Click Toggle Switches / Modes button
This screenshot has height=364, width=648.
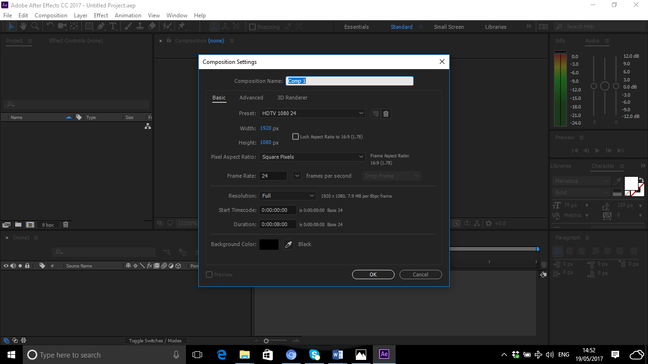(155, 341)
